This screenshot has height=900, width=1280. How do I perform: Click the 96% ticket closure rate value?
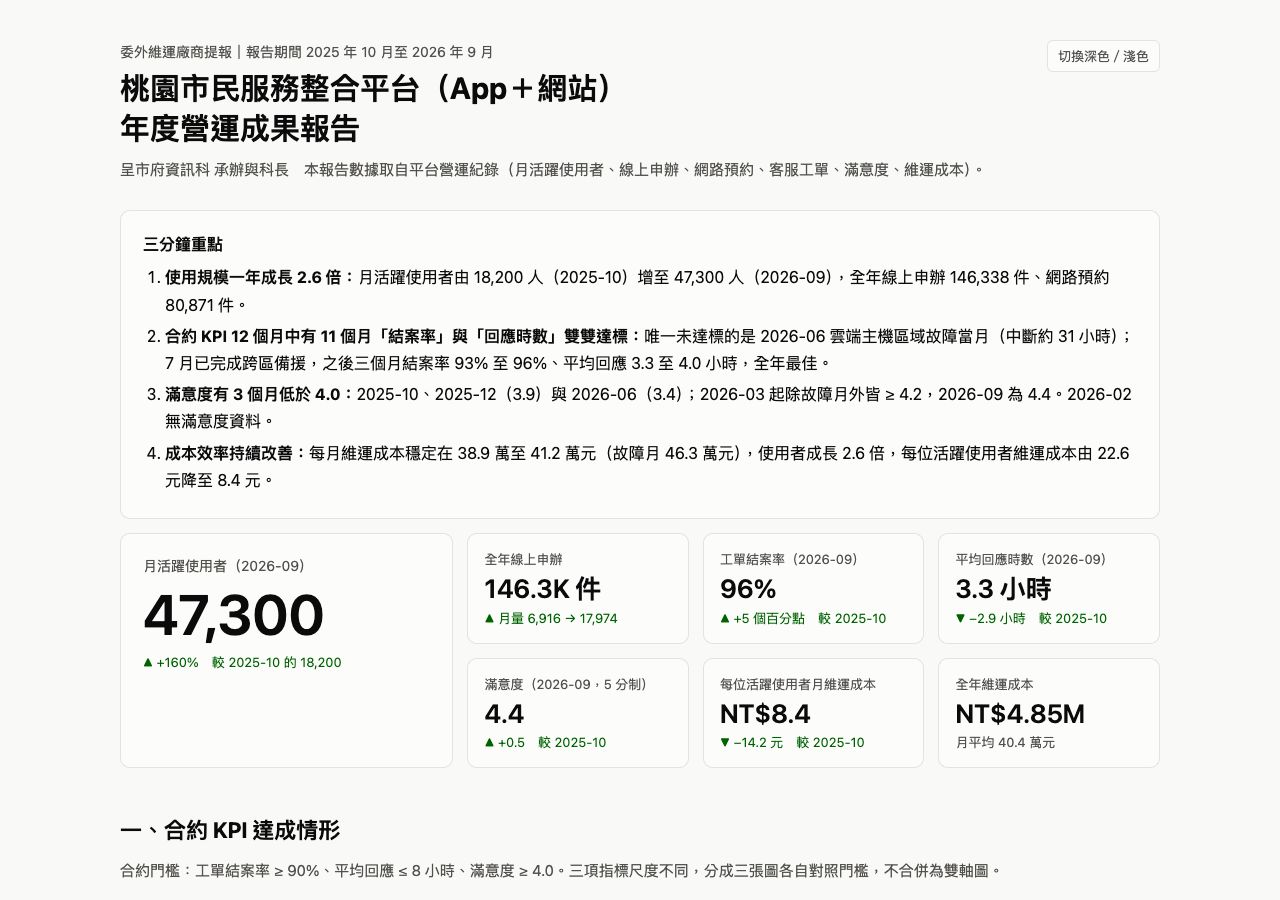[x=748, y=589]
